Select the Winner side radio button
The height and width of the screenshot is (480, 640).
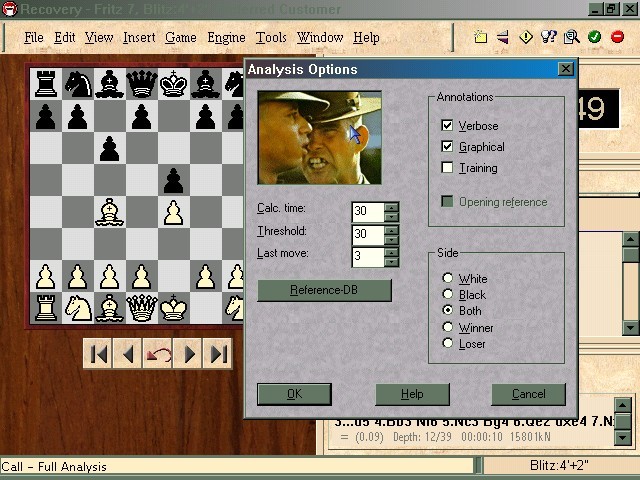click(x=448, y=327)
